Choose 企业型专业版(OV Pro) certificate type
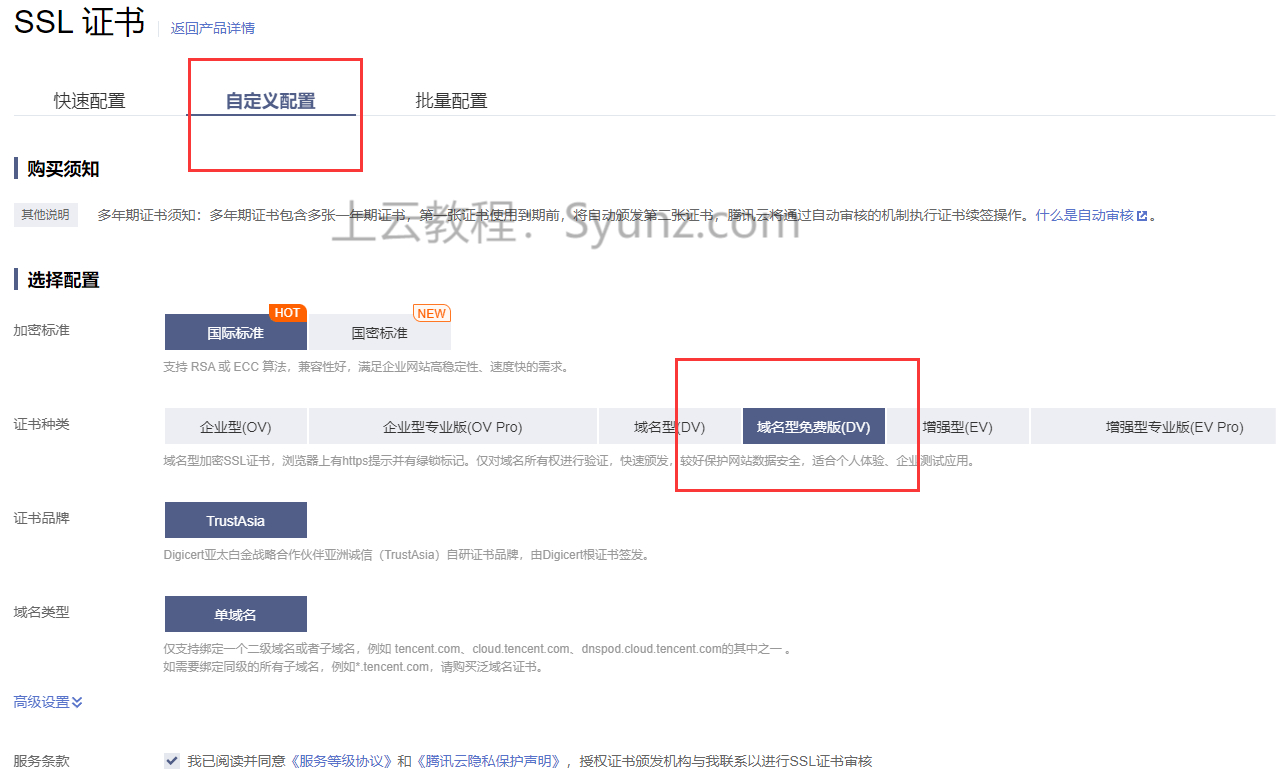 click(452, 426)
